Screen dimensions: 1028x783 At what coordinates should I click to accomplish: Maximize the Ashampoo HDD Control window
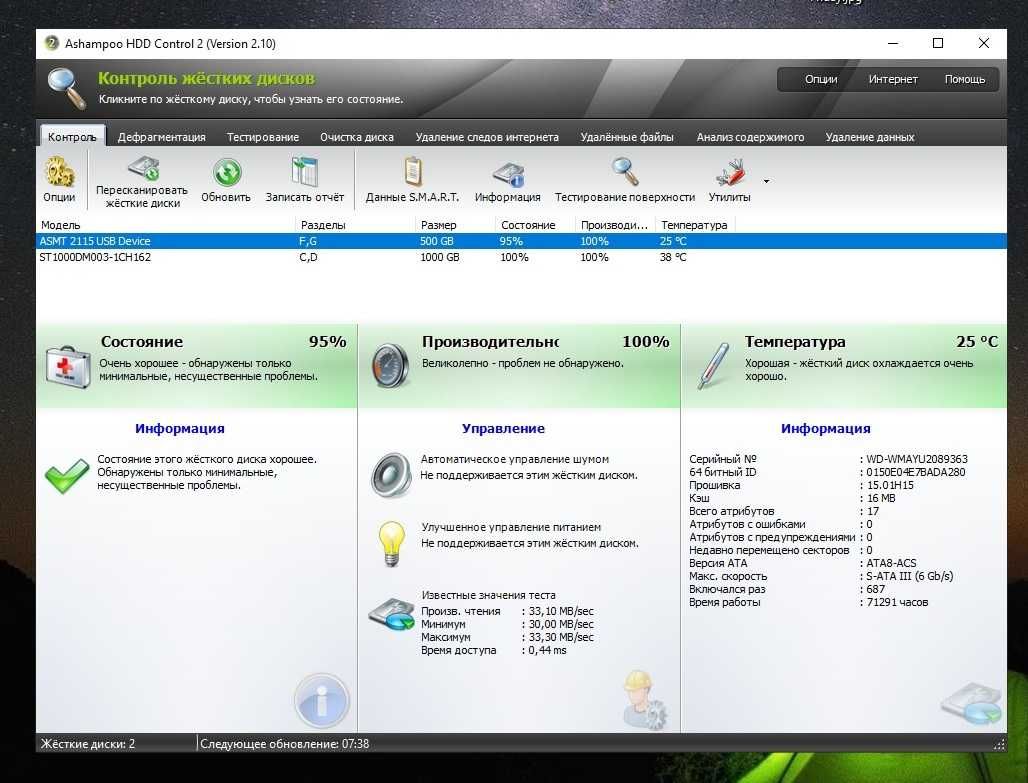pyautogui.click(x=938, y=43)
